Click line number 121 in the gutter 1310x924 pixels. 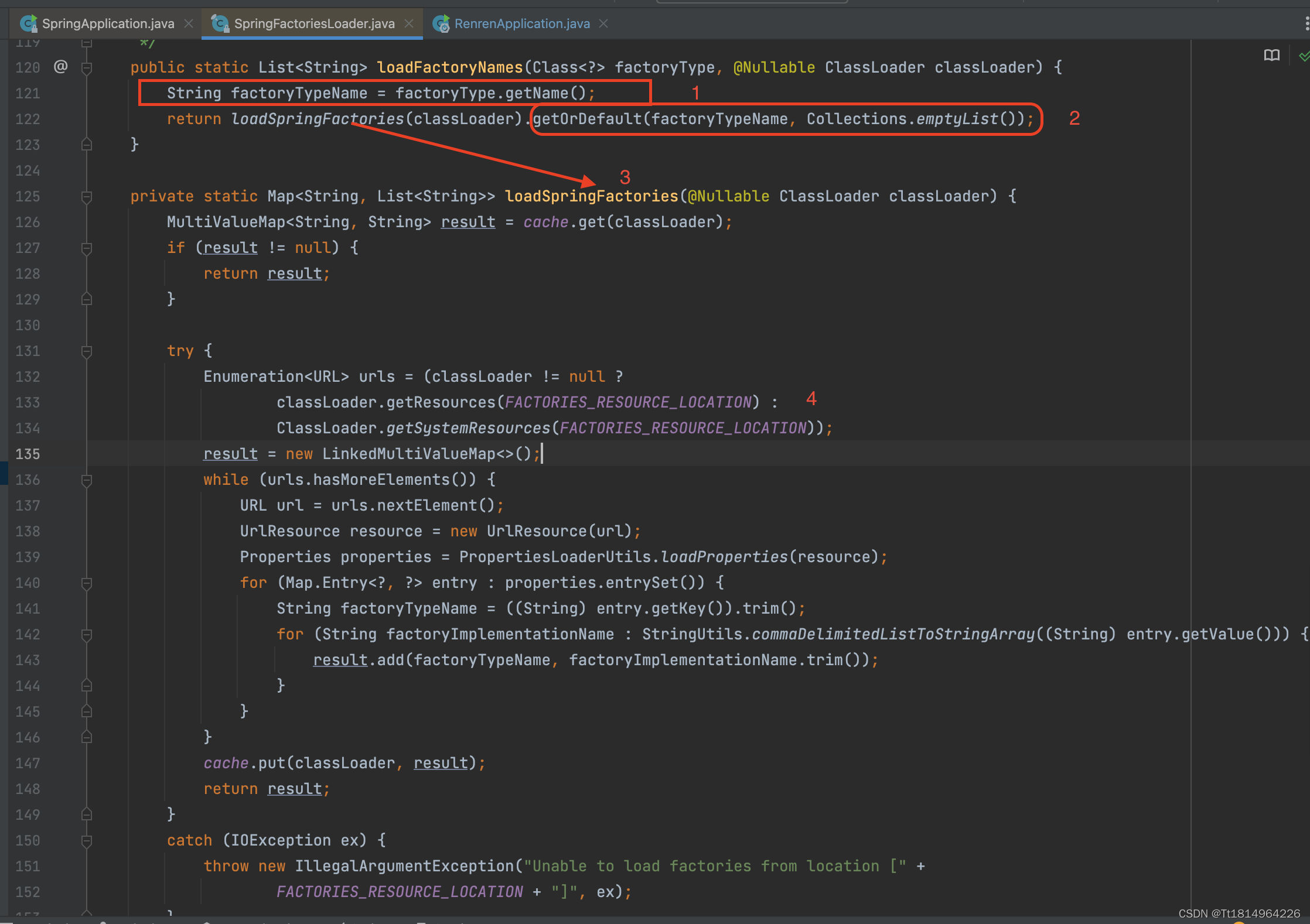28,93
